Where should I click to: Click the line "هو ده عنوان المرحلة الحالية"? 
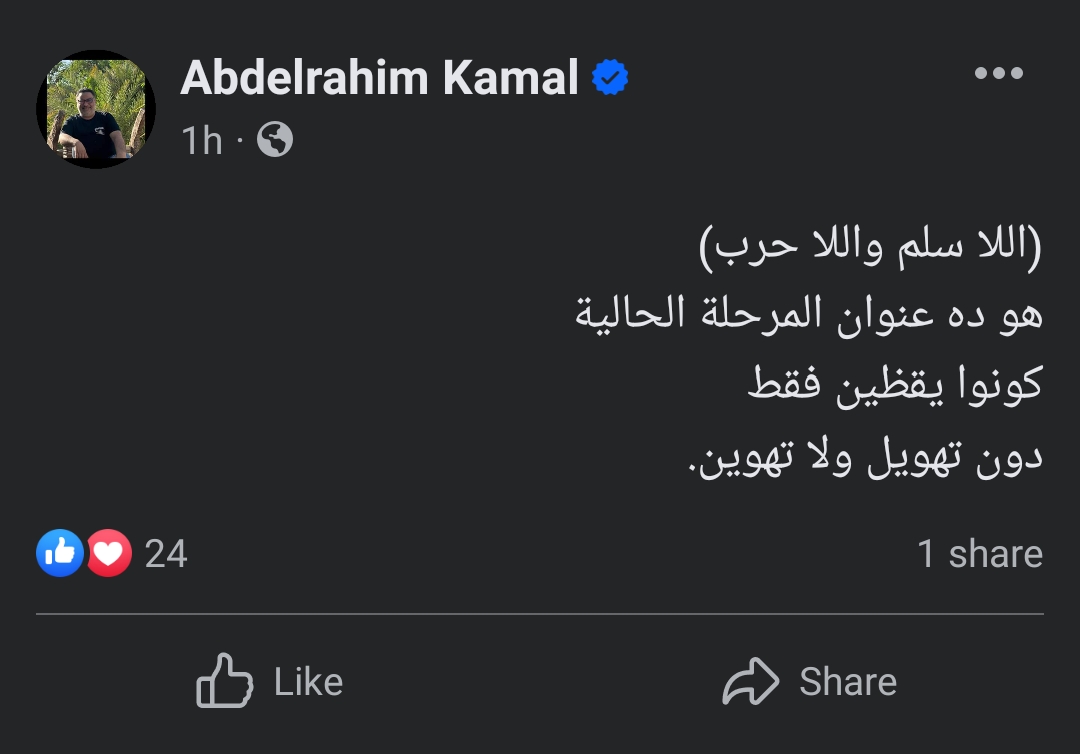809,316
